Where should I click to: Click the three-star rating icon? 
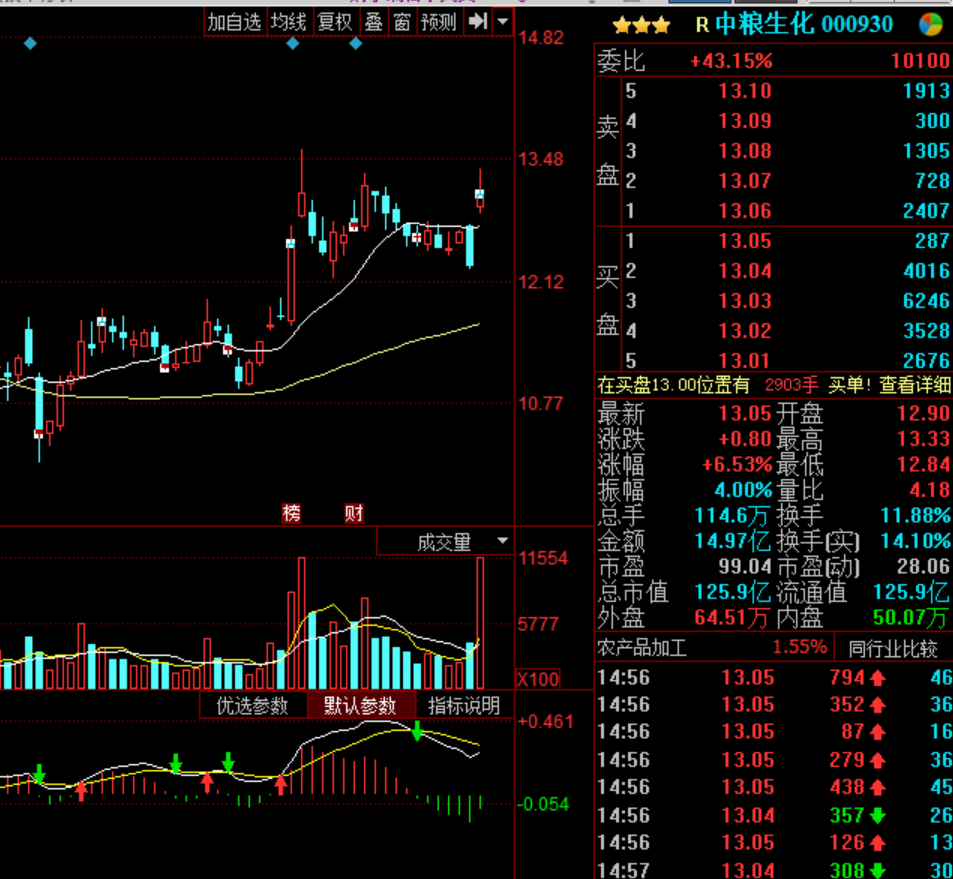(x=642, y=25)
